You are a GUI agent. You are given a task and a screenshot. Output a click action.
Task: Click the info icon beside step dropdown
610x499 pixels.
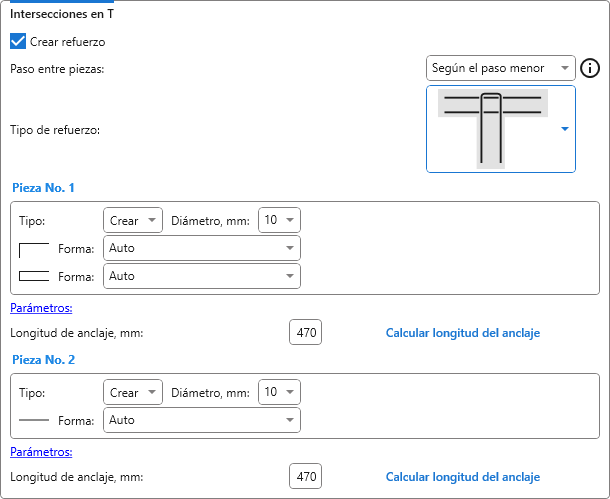coord(590,69)
